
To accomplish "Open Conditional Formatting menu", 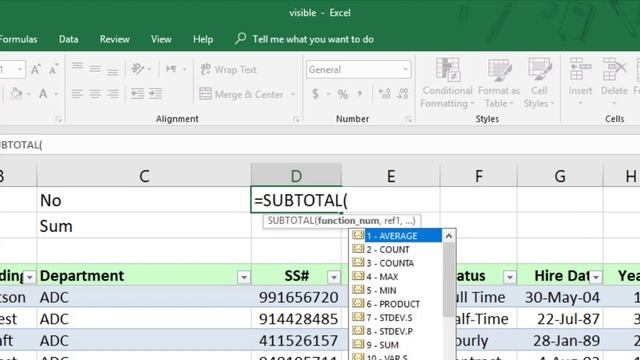I will click(x=447, y=83).
